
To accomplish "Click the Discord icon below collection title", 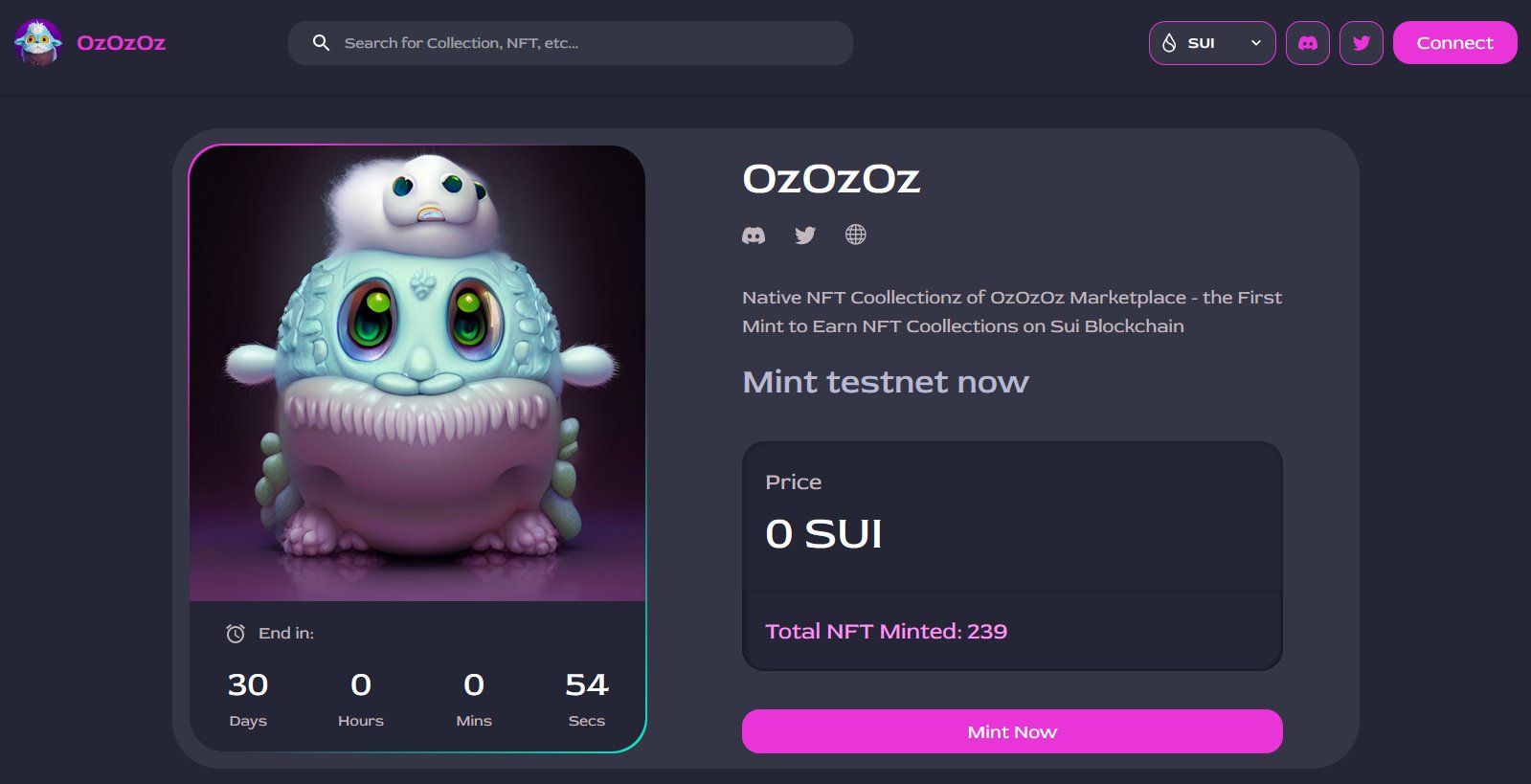I will (754, 235).
